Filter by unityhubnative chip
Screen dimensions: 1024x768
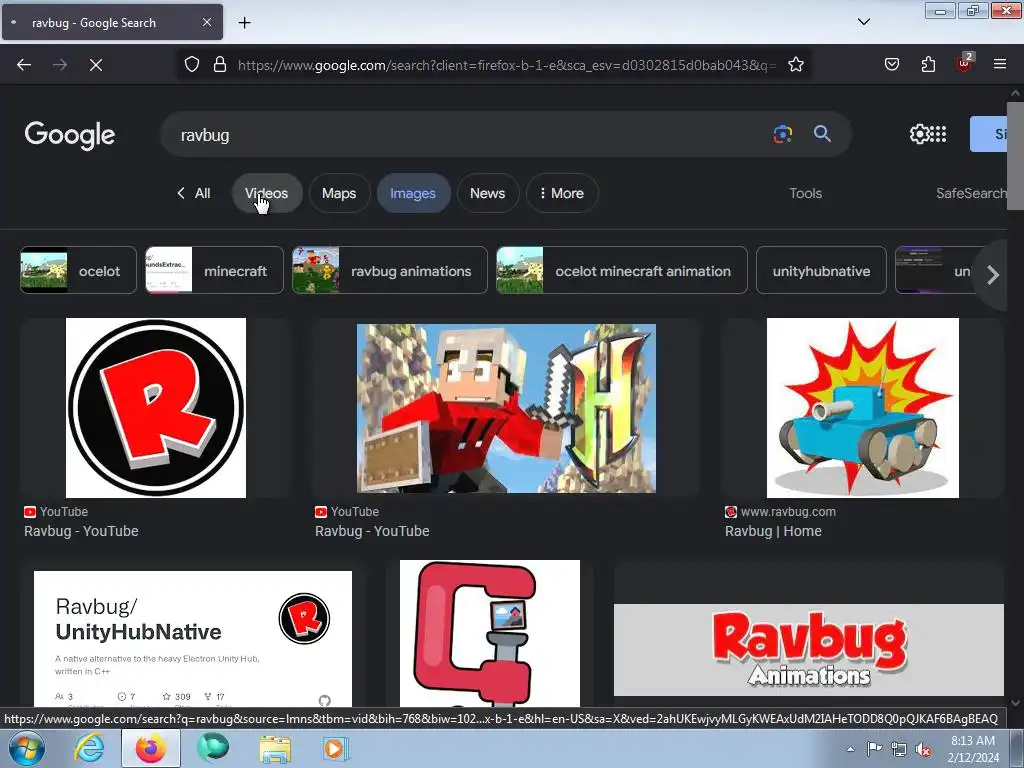coord(821,270)
